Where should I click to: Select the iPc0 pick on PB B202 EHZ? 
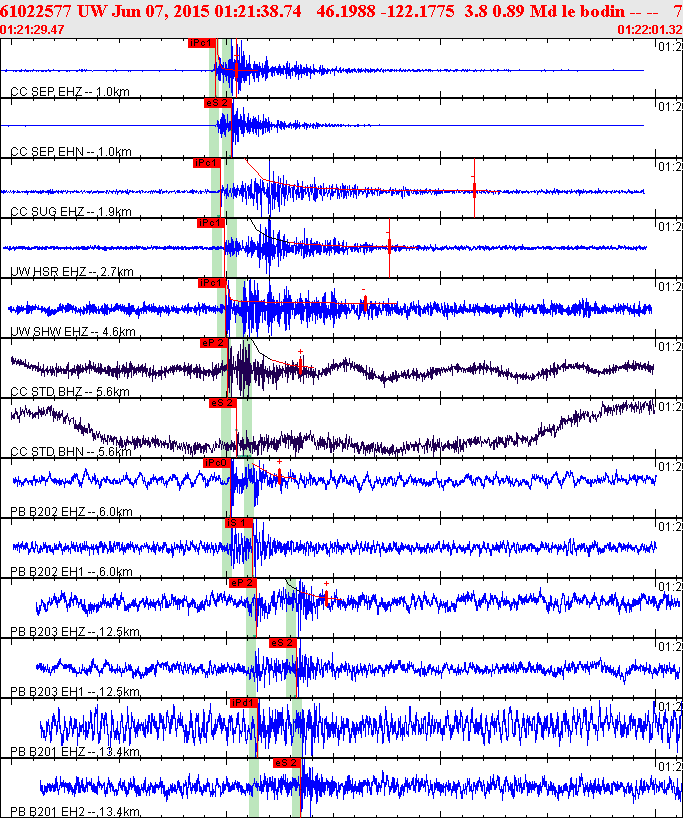pos(217,463)
